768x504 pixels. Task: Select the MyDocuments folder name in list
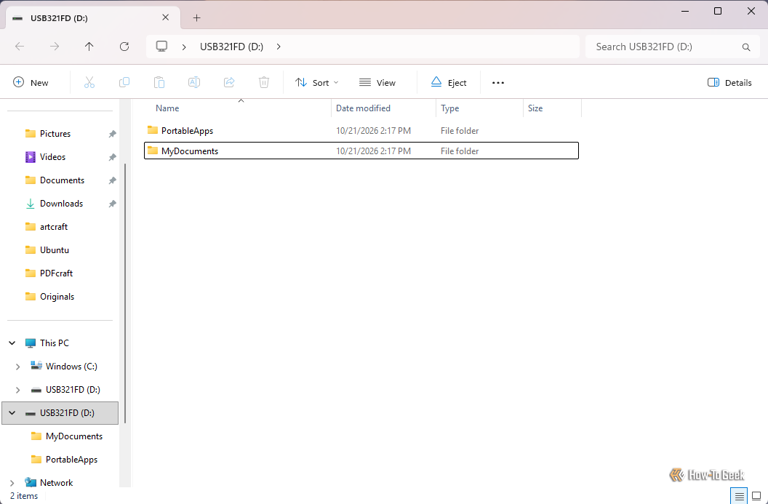pyautogui.click(x=190, y=151)
